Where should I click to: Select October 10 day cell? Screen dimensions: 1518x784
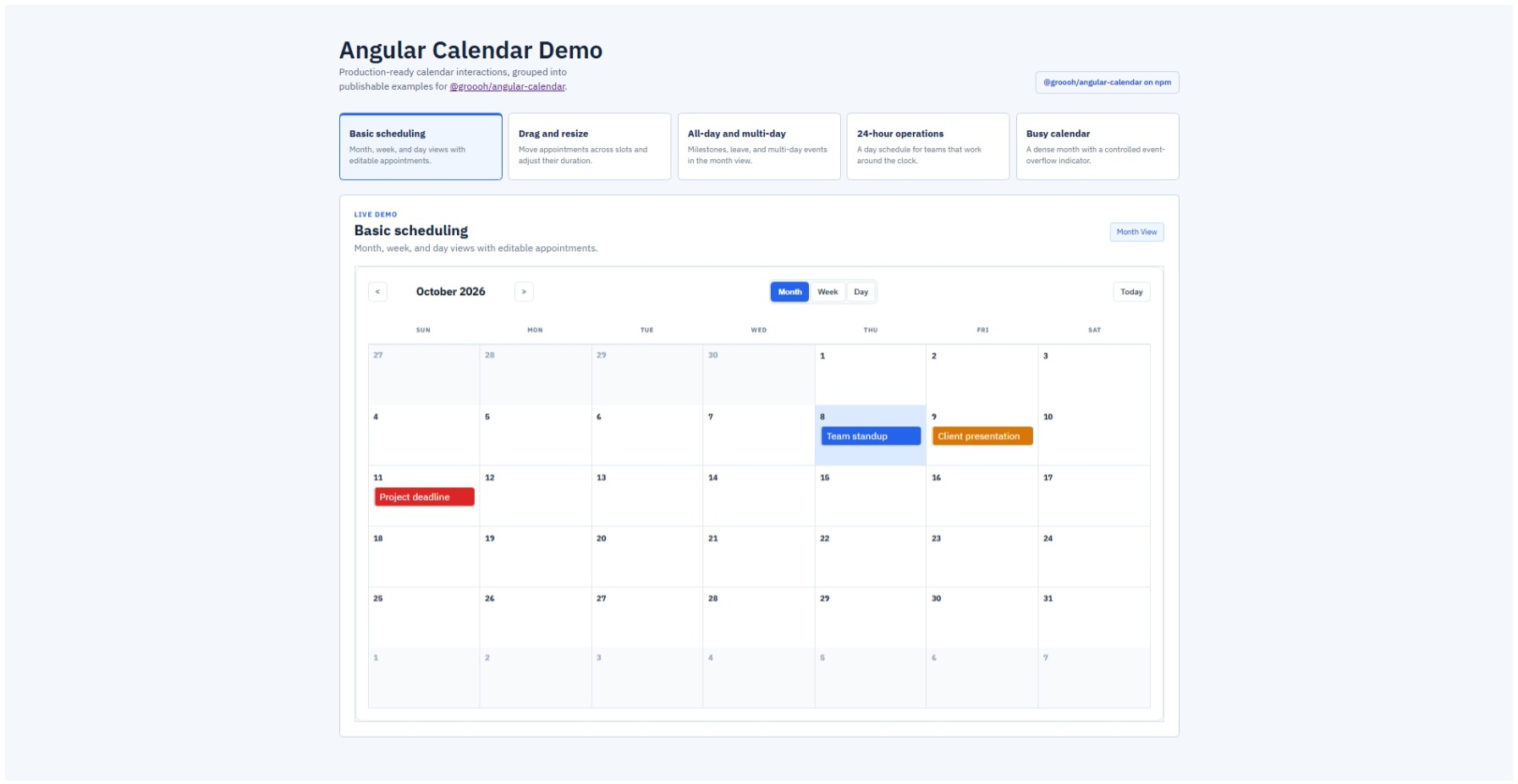coord(1094,436)
